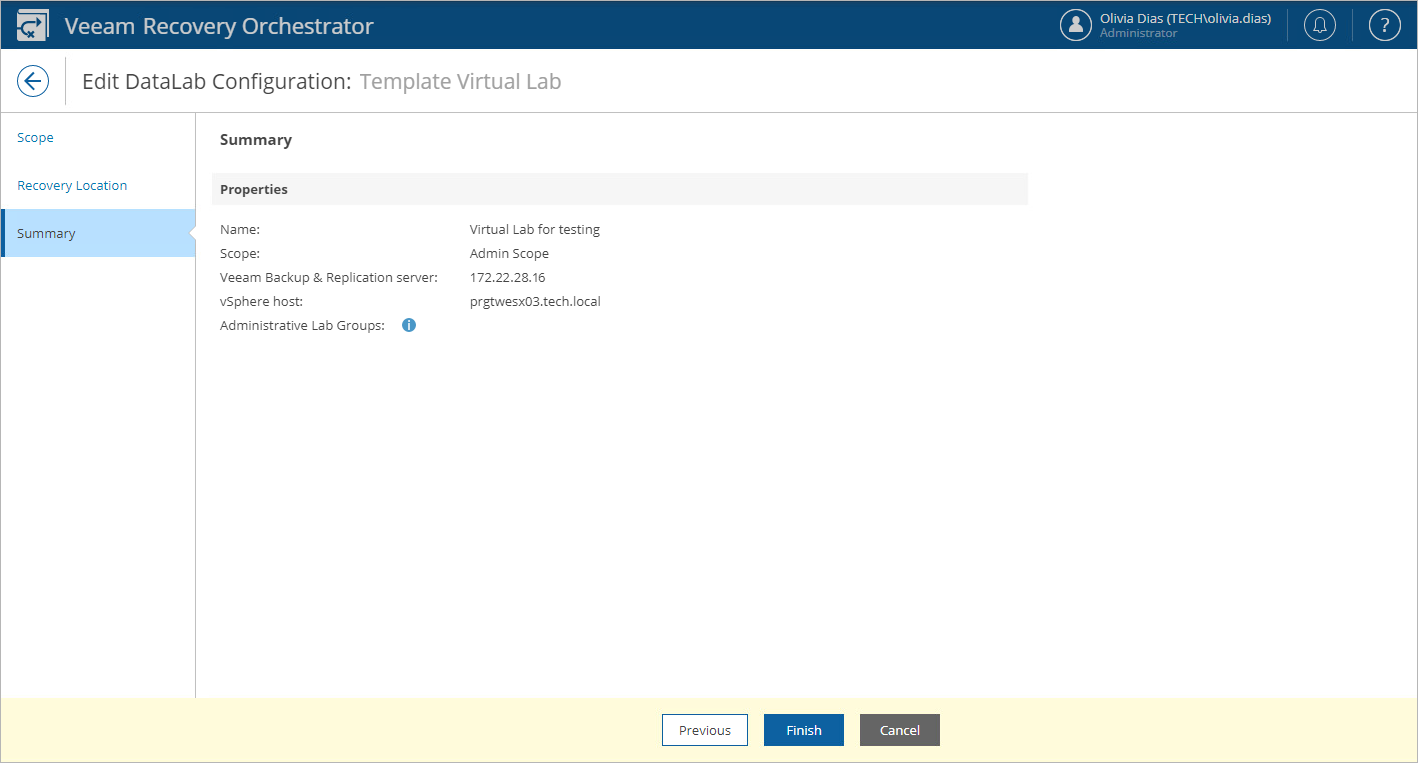Click the Finish button

click(804, 730)
